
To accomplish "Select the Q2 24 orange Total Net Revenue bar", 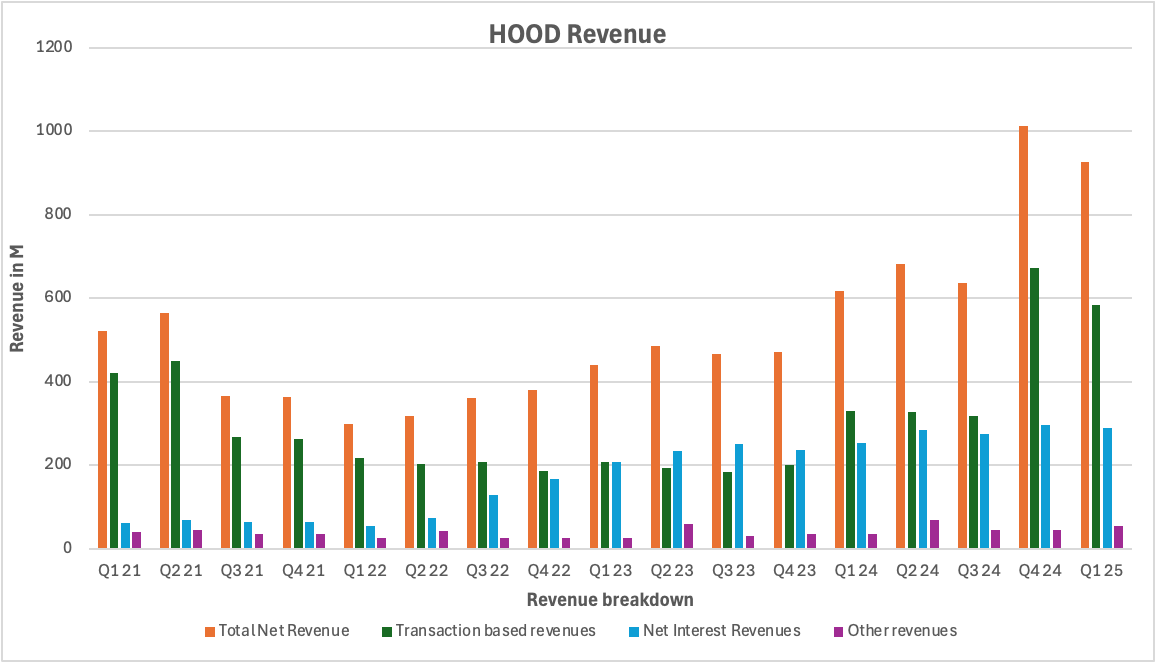I will tap(900, 406).
